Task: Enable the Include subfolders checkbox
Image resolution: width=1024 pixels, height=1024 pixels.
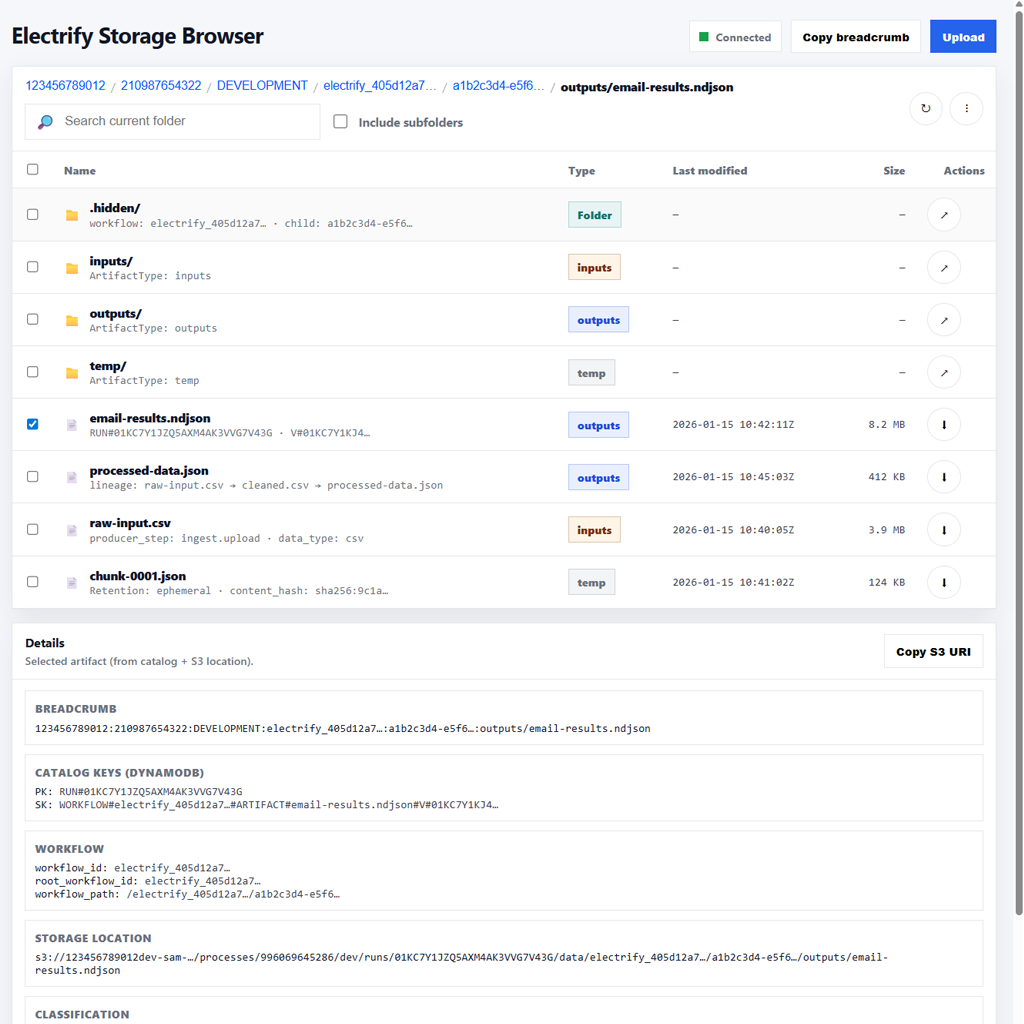Action: point(341,122)
